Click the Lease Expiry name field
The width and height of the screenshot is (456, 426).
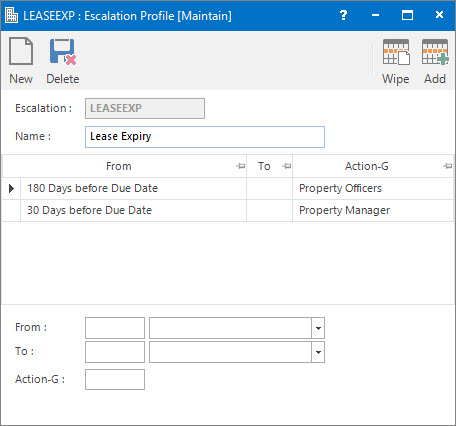click(x=205, y=137)
